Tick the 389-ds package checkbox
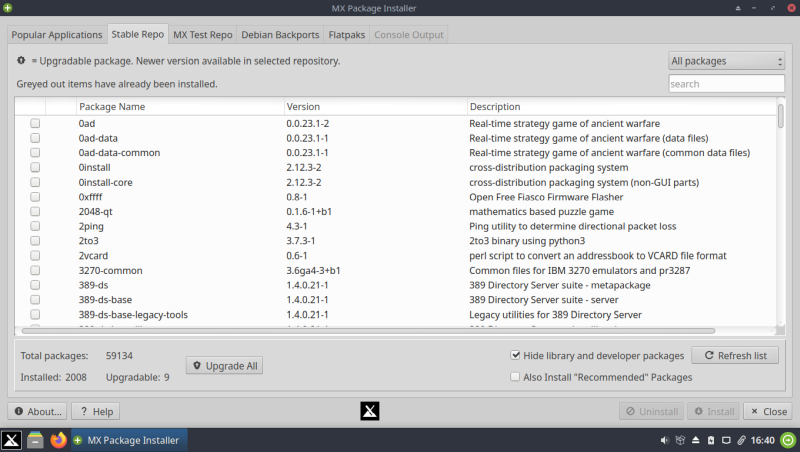800x452 pixels. tap(35, 285)
